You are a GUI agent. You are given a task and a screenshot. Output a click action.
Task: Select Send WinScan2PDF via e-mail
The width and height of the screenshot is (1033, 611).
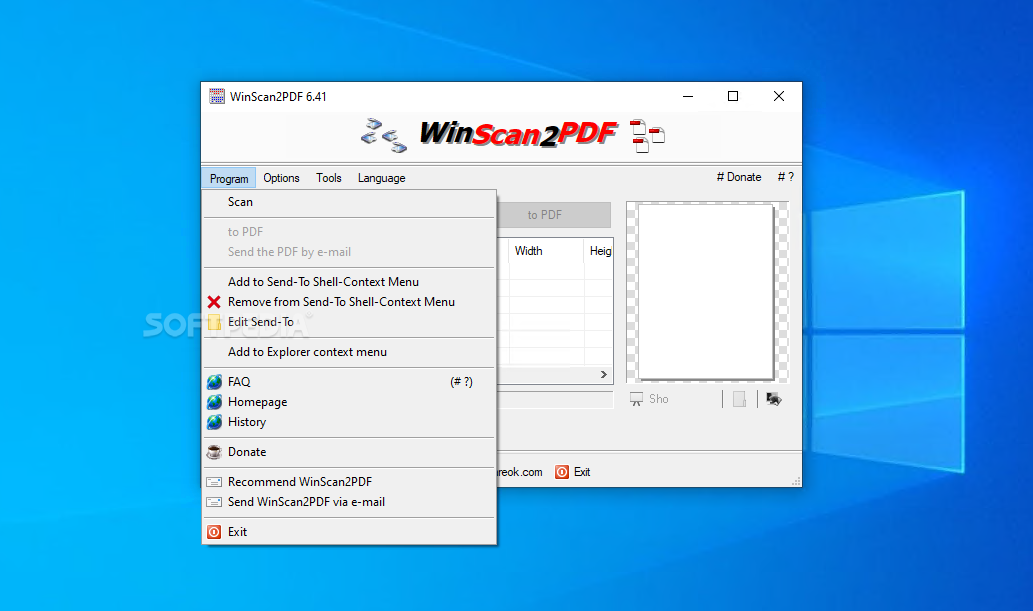click(349, 502)
